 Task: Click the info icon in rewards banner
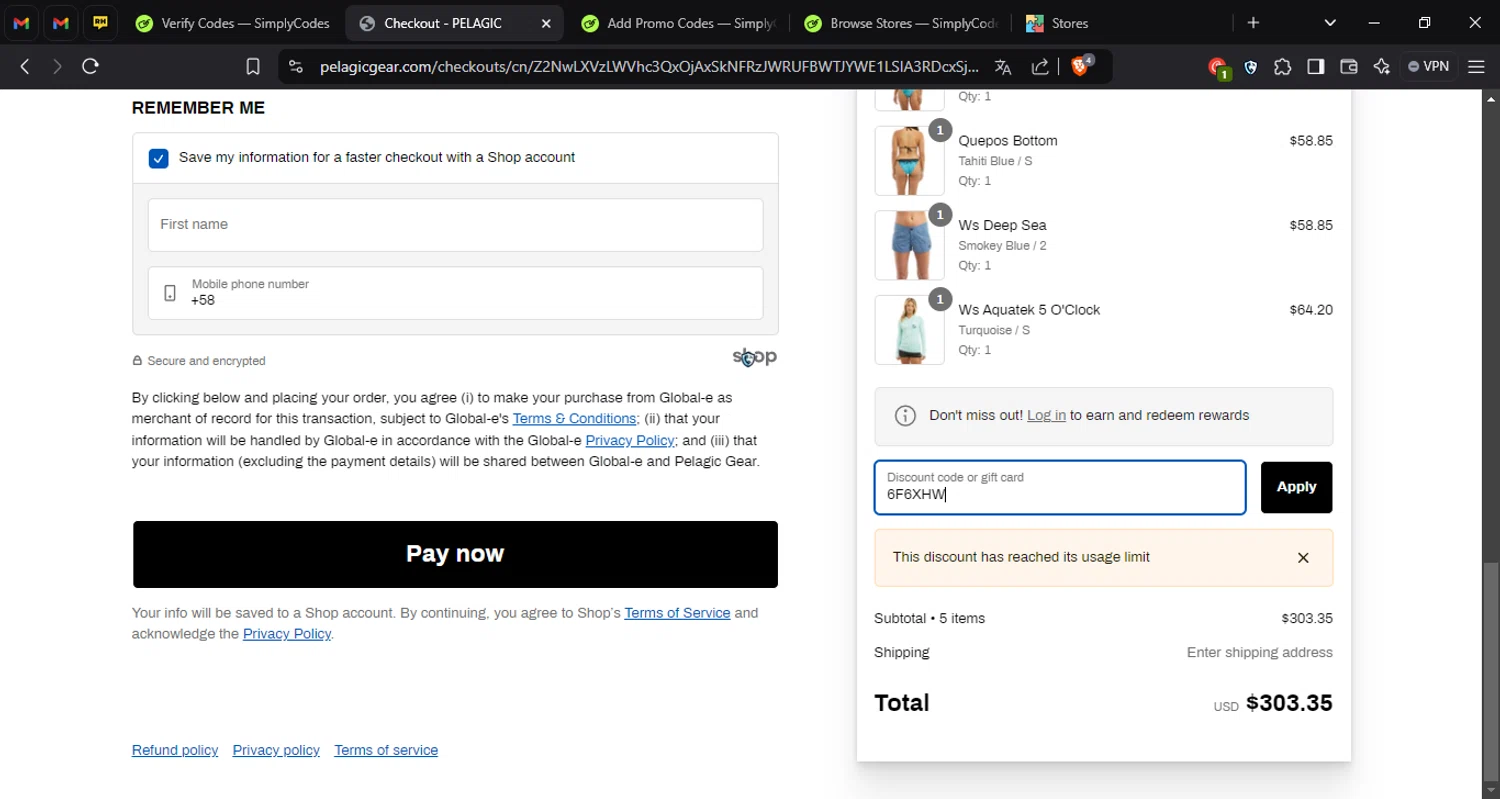point(905,416)
